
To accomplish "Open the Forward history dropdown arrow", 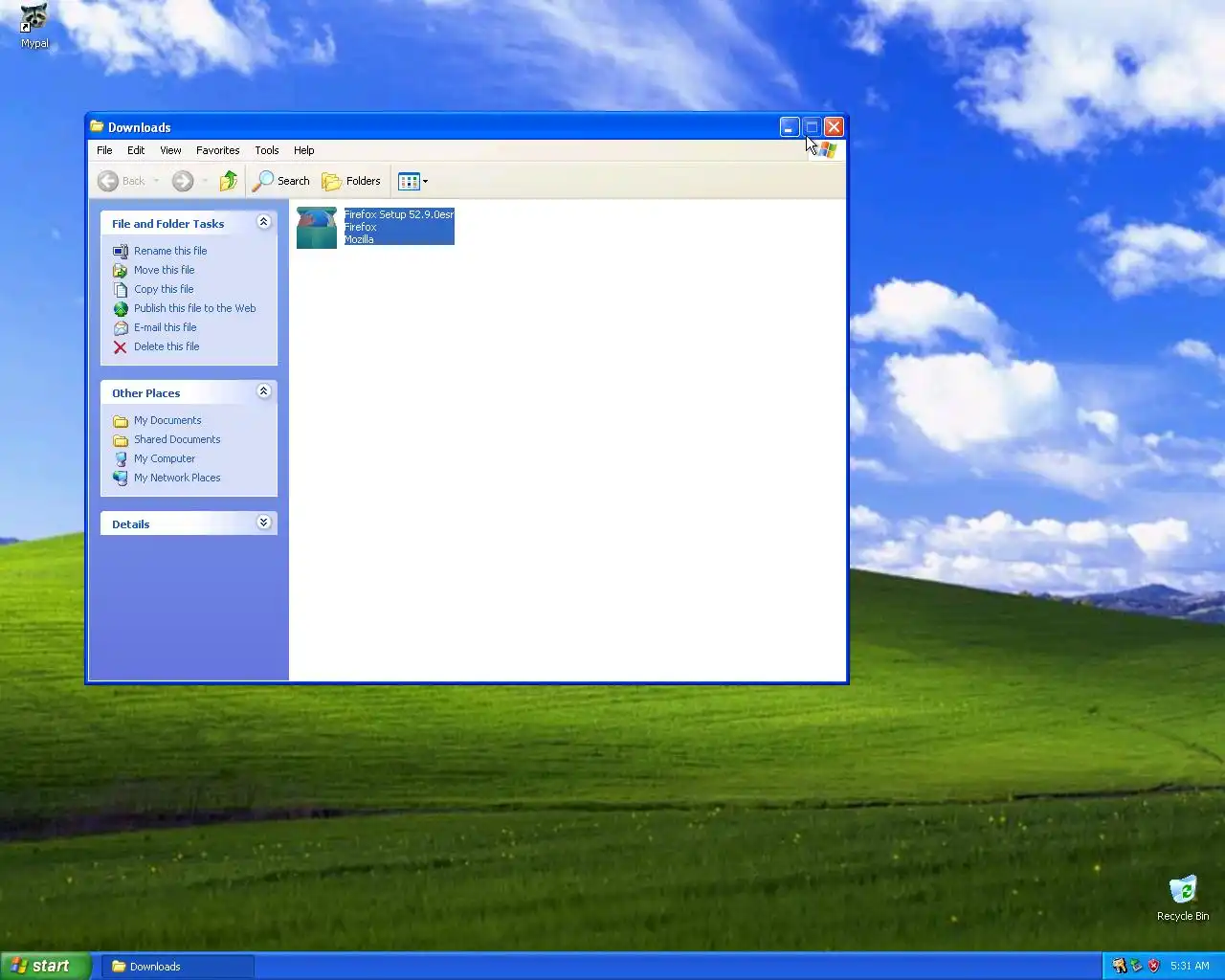I will [204, 181].
